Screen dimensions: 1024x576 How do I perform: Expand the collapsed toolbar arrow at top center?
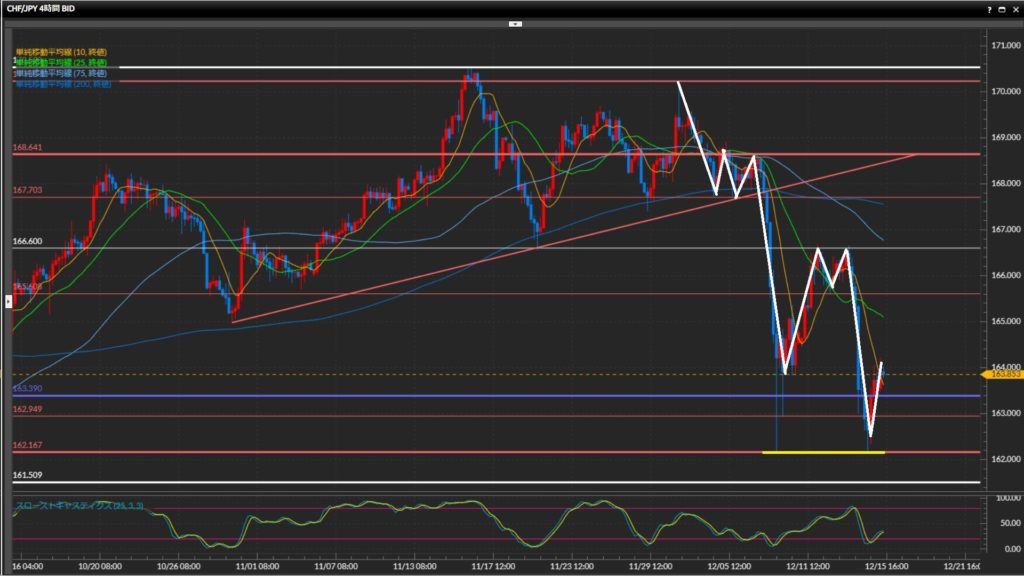tap(514, 22)
